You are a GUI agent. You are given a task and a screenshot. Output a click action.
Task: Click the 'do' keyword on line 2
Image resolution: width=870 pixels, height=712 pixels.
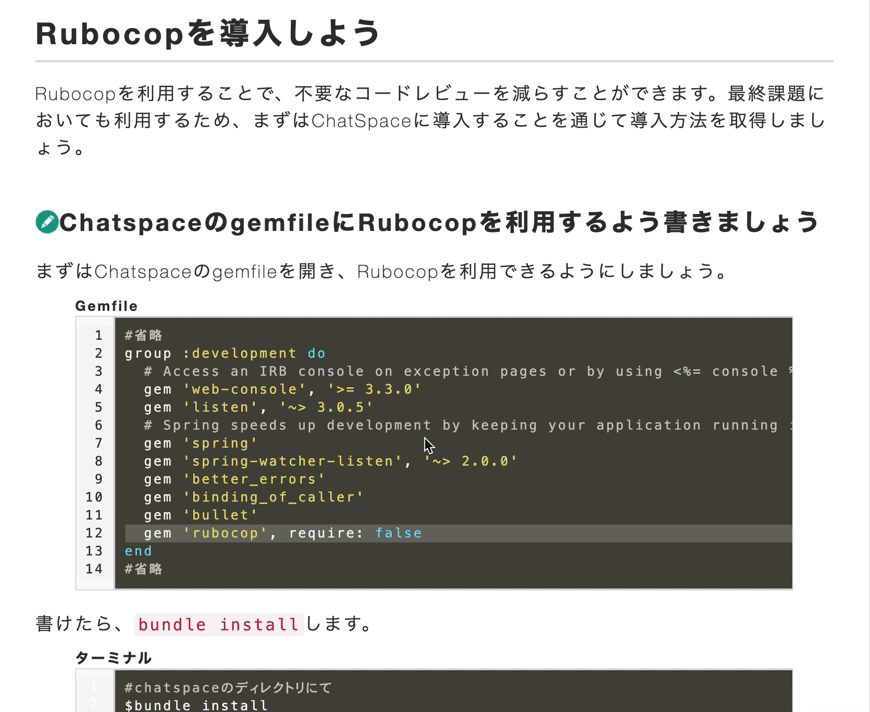point(316,354)
